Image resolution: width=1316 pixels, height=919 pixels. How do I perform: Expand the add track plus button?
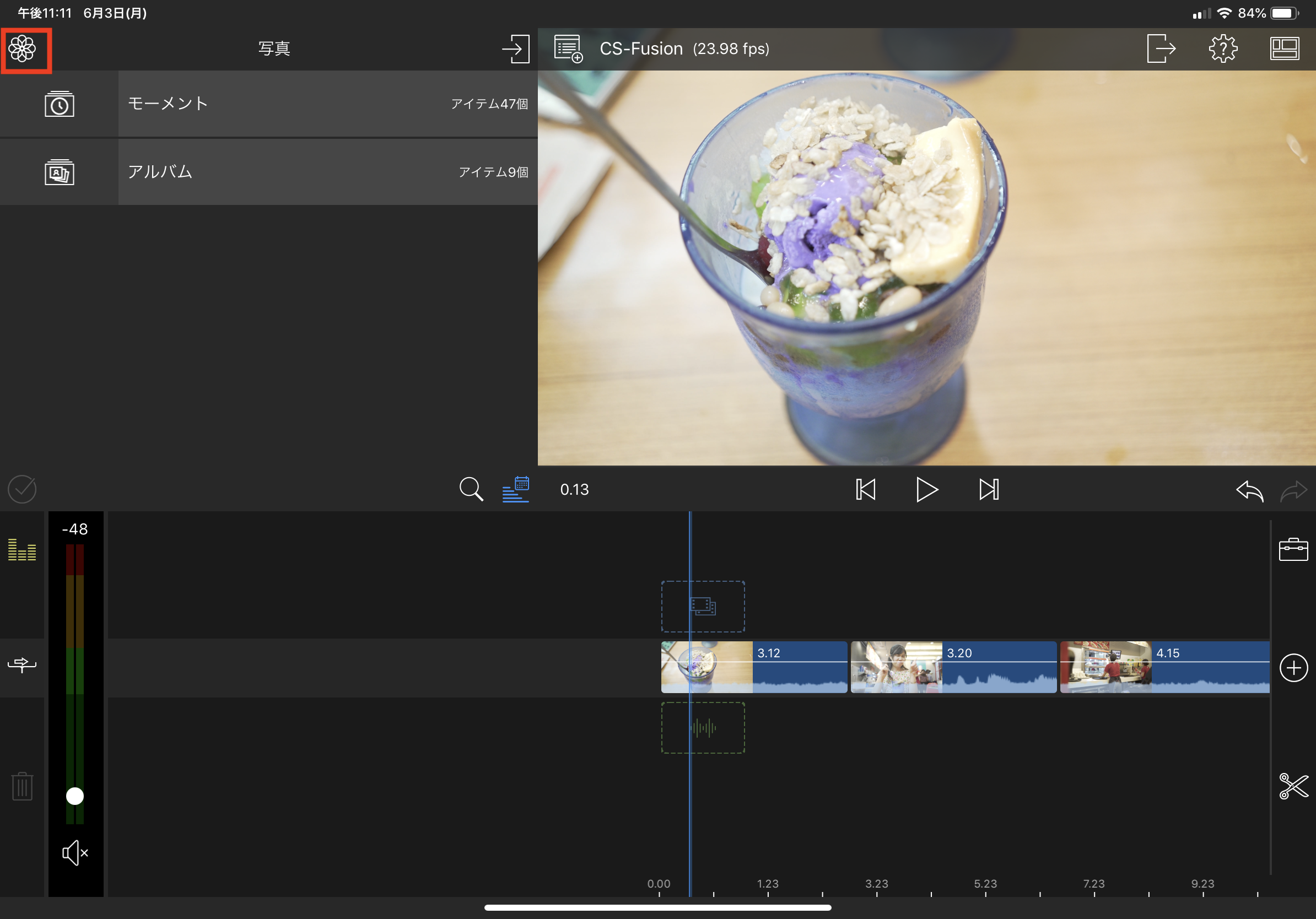coord(1292,668)
